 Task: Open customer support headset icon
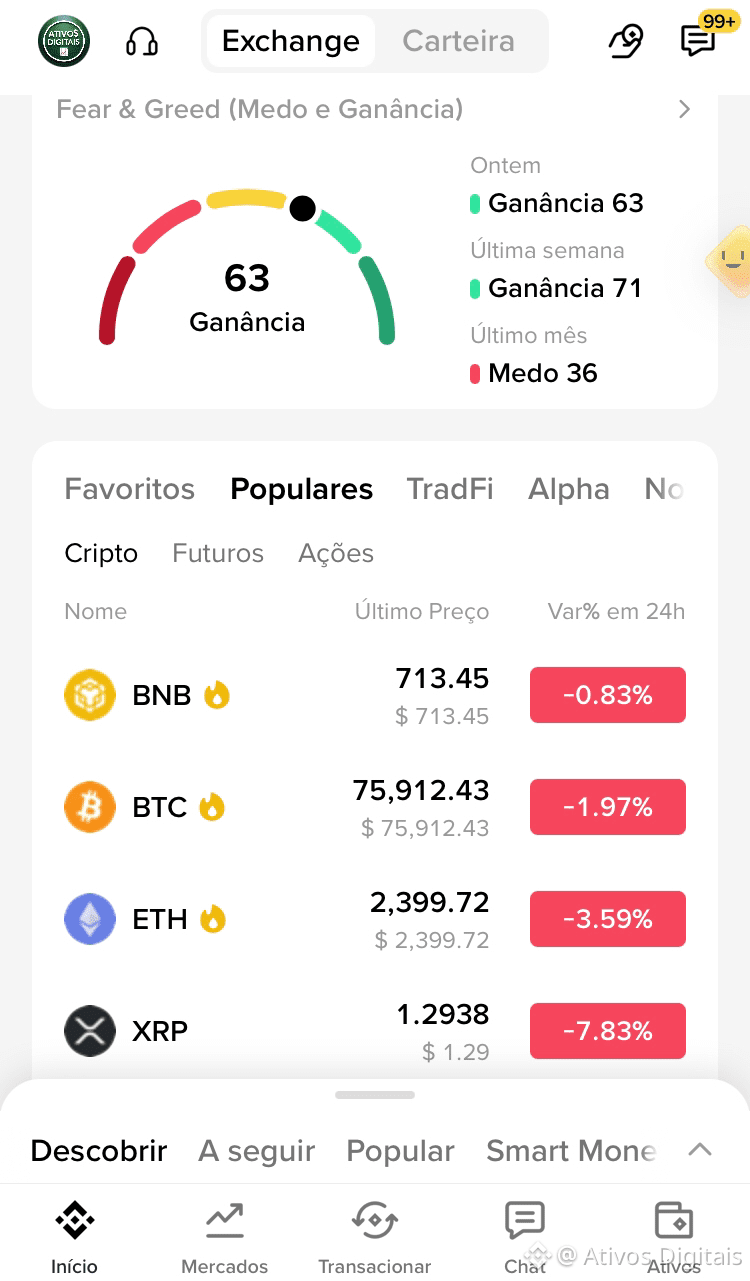pos(142,41)
